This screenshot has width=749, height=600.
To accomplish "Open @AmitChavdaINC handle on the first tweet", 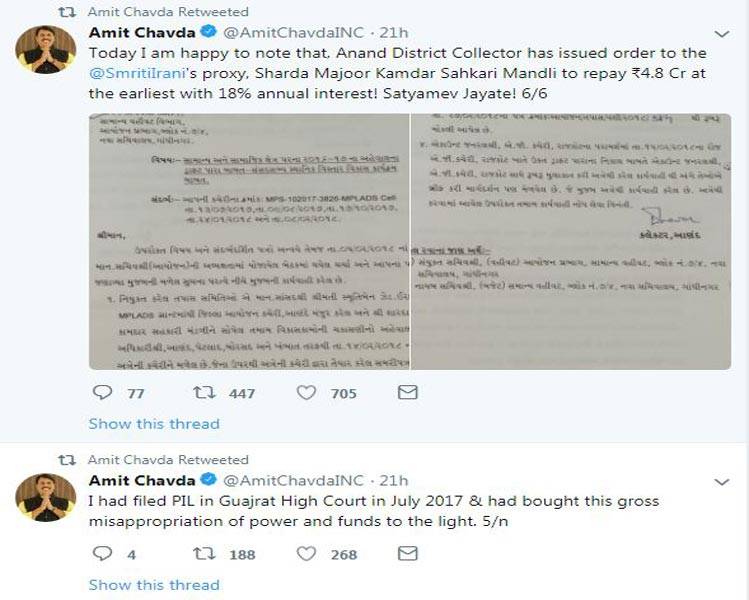I will tap(299, 33).
